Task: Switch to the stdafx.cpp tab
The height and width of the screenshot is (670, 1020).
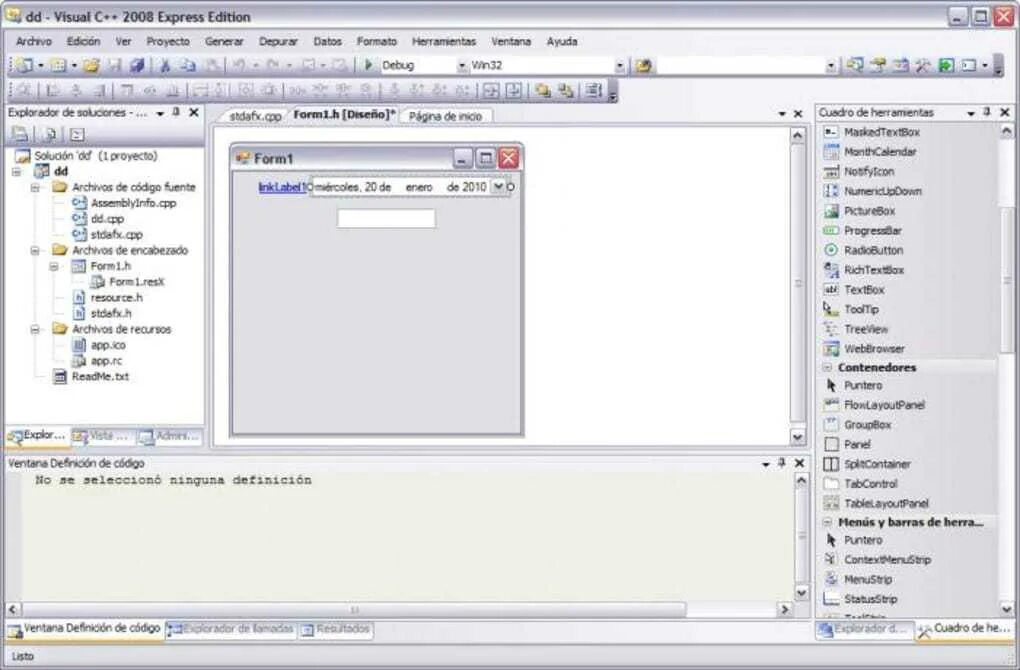Action: 255,116
